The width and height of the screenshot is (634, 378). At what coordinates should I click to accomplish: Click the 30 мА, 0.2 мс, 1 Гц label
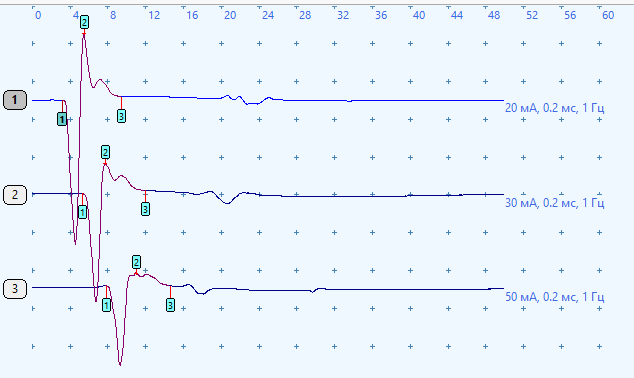click(x=555, y=203)
